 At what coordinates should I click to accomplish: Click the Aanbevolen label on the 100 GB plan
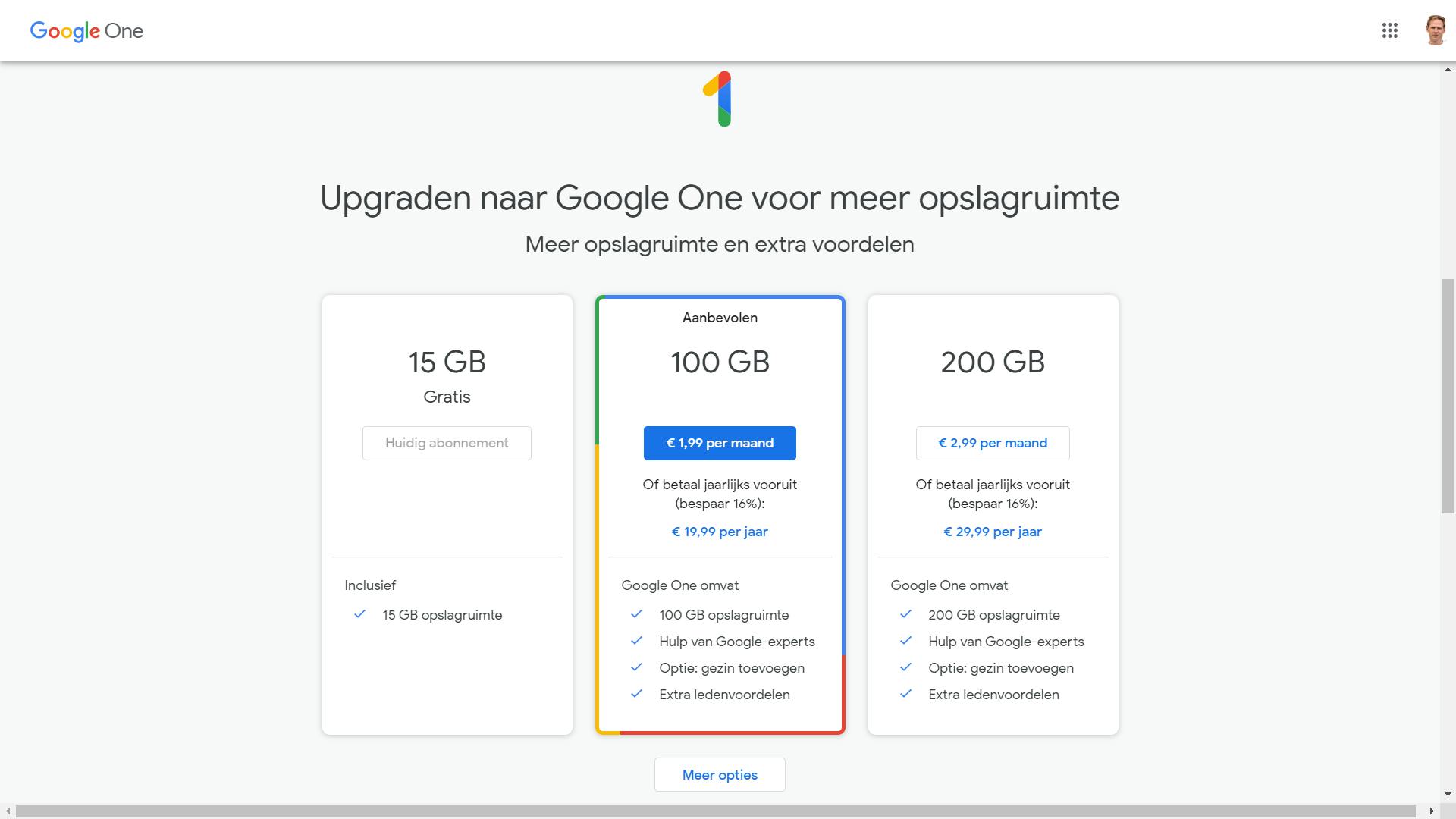[720, 318]
